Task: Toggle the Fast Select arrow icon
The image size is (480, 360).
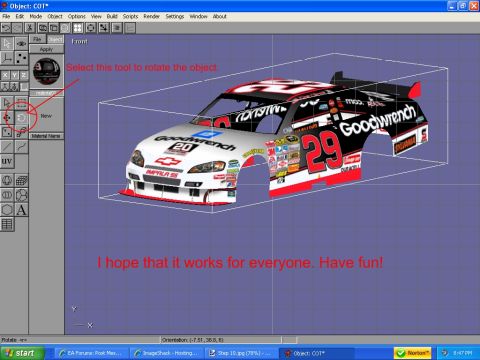Action: [104, 28]
